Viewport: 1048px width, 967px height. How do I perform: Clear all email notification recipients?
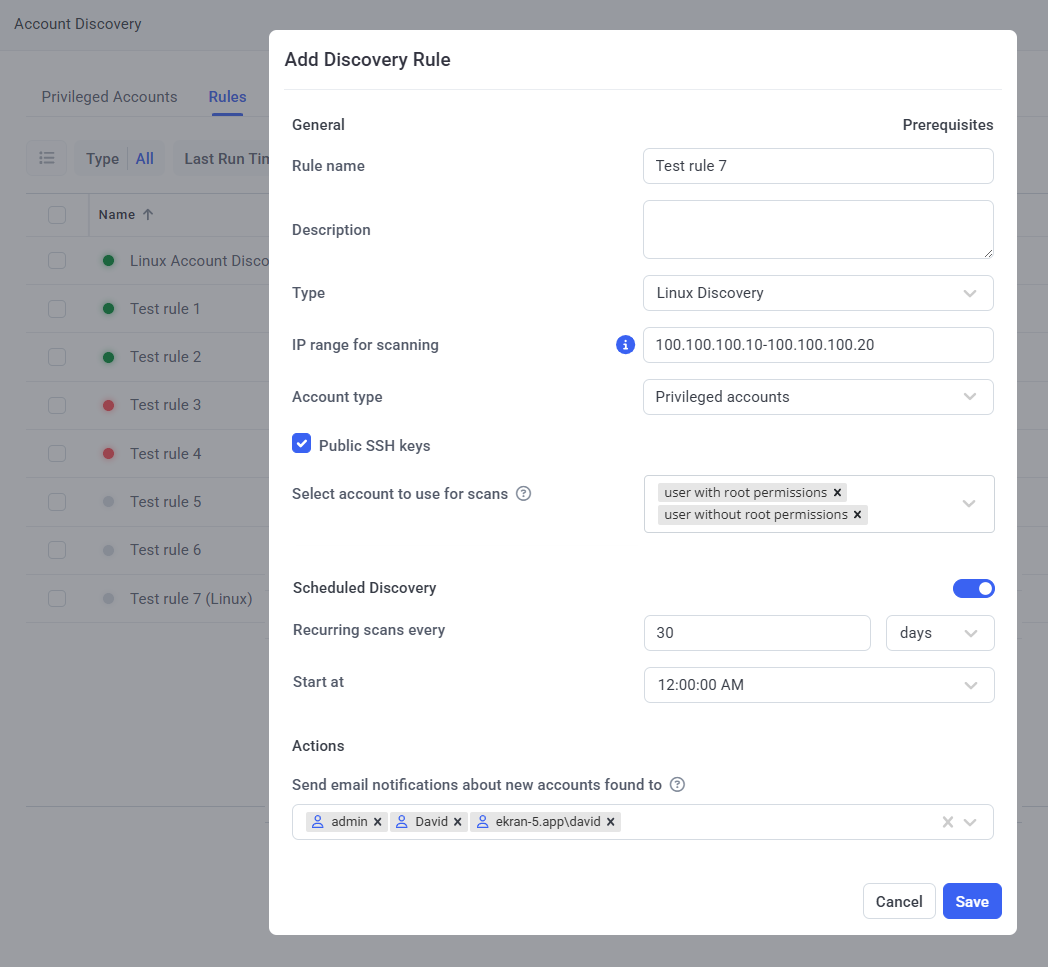(947, 822)
